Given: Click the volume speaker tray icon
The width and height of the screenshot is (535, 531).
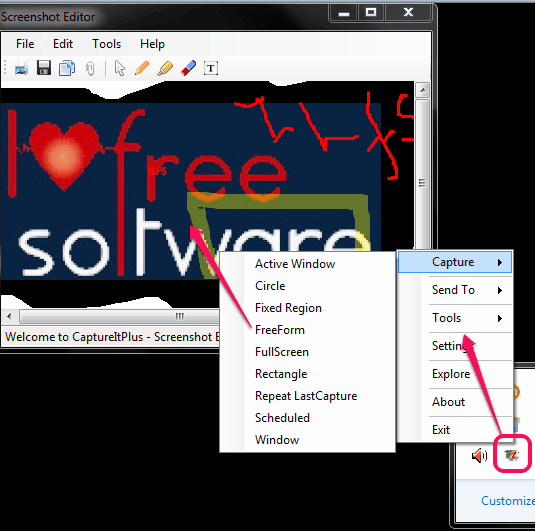Looking at the screenshot, I should point(479,455).
